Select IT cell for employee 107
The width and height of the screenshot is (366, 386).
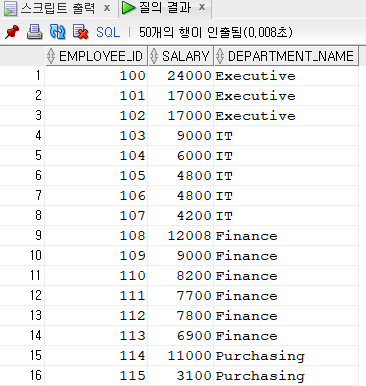point(286,216)
